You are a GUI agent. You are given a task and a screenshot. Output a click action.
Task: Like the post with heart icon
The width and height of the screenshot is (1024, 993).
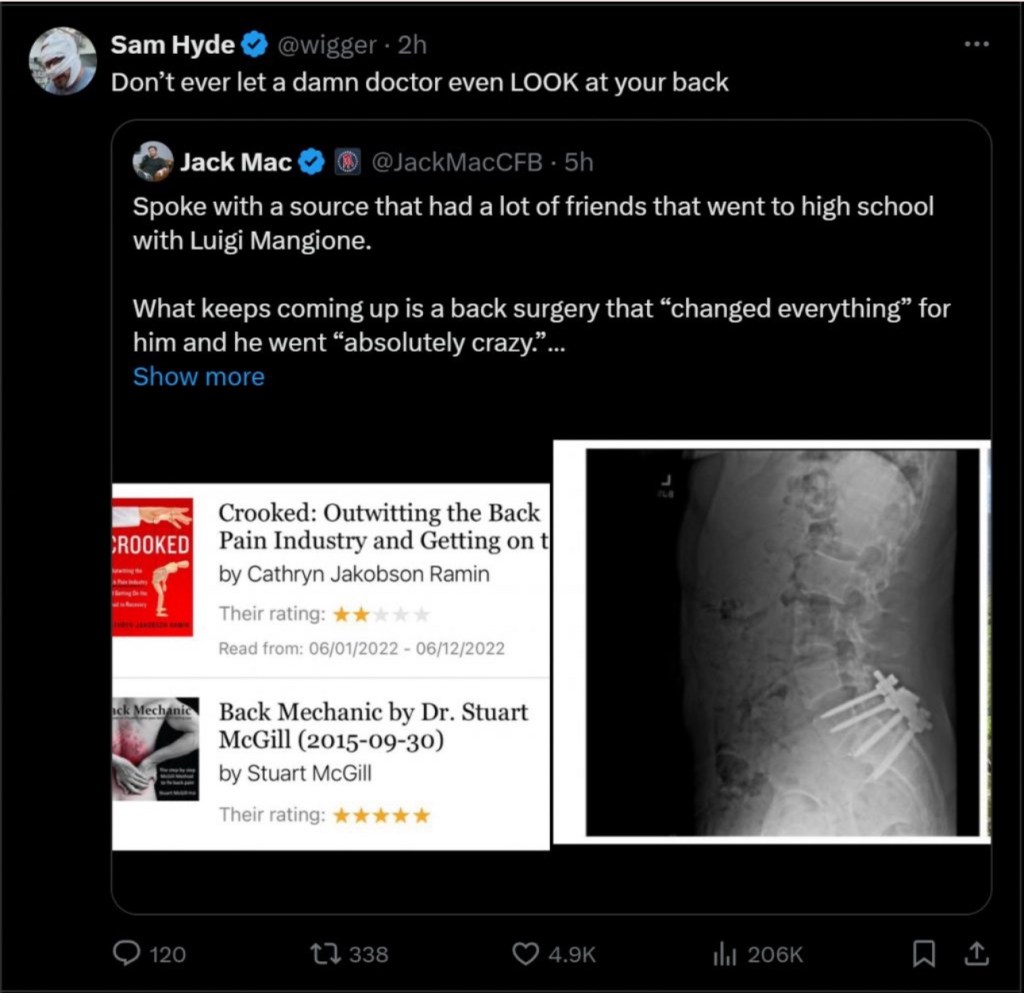pos(526,953)
